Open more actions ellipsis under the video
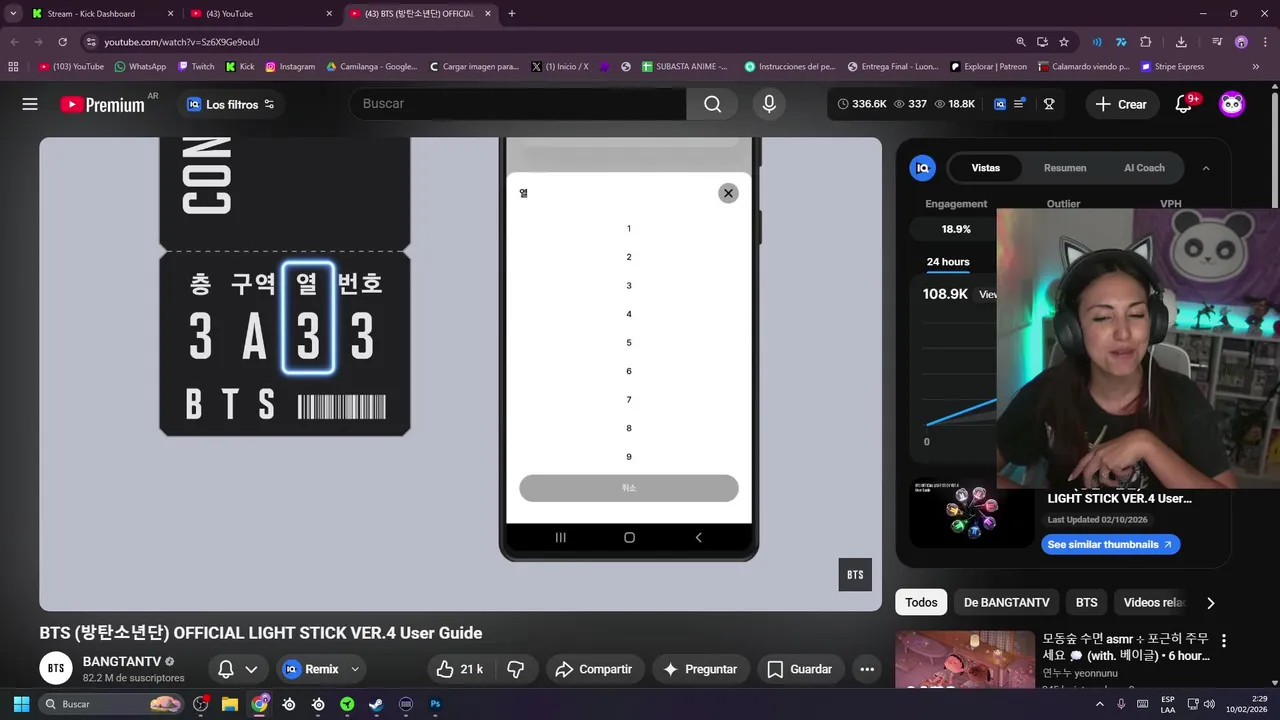Screen dimensions: 1280x720 867,669
